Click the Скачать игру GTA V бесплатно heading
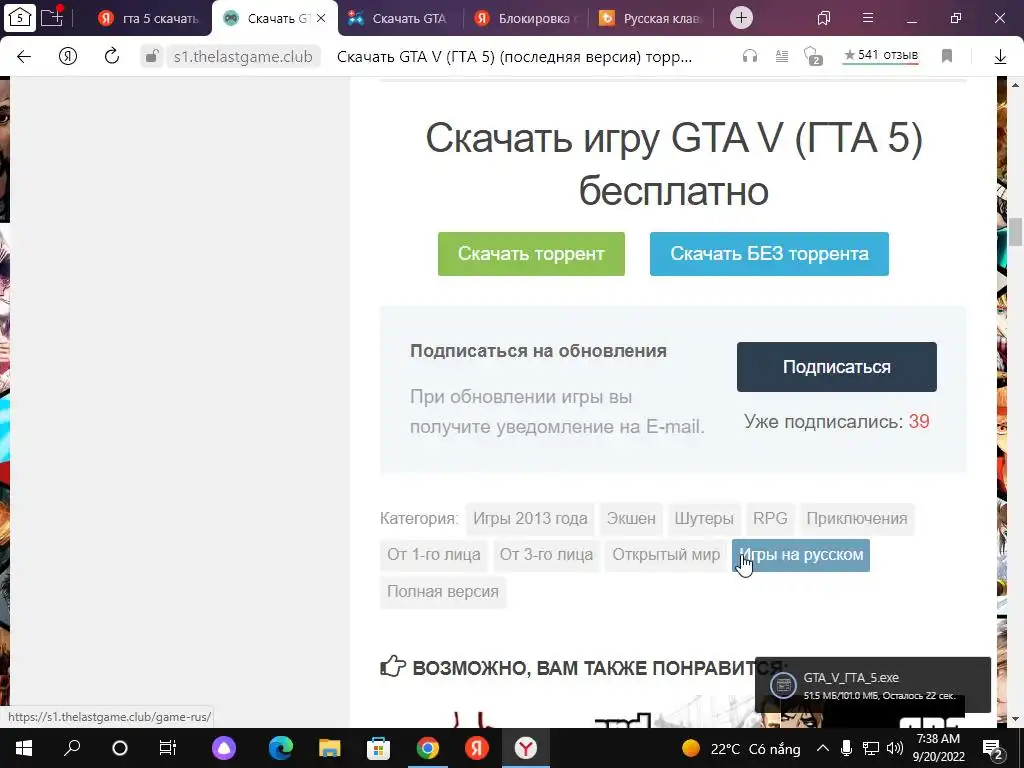 673,163
